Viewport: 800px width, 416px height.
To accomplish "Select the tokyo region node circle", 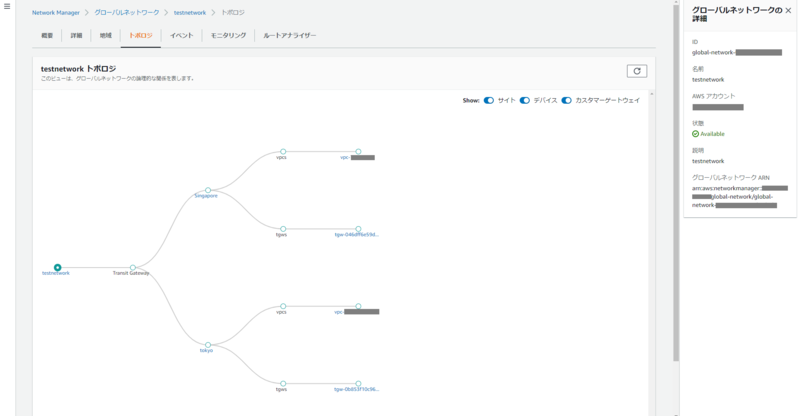I will click(x=208, y=345).
